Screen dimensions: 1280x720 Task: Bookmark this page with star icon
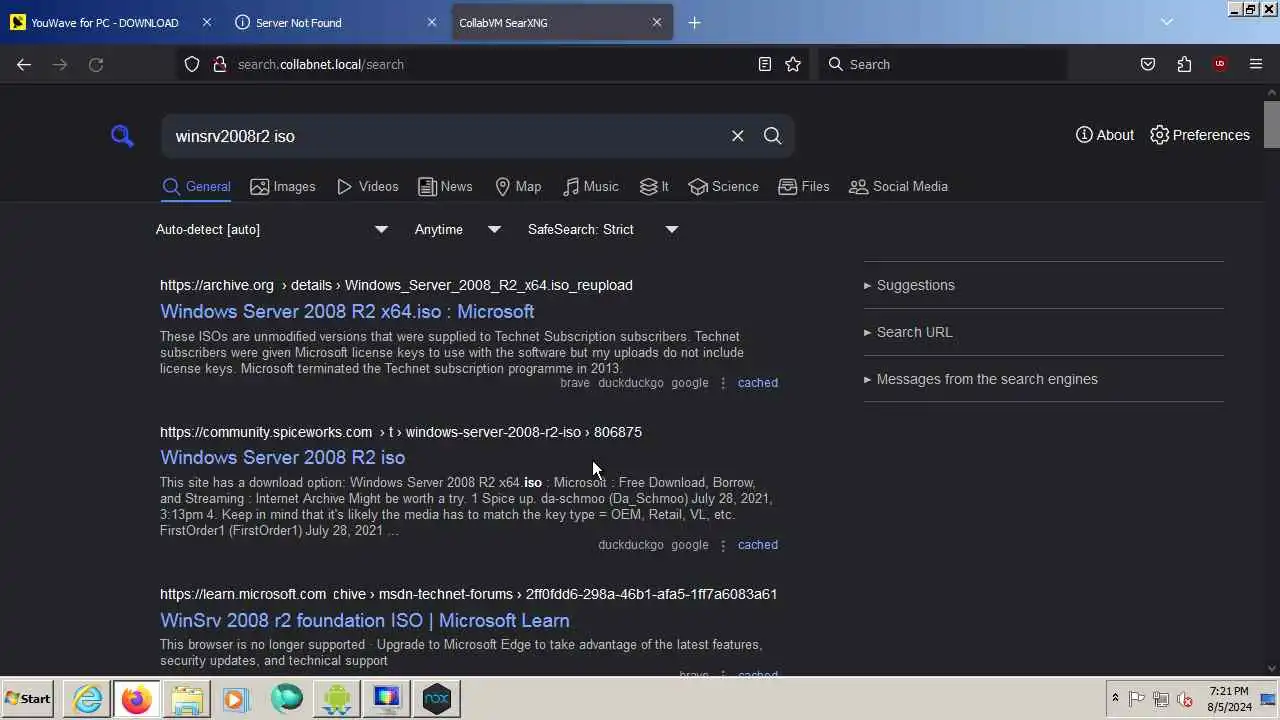793,64
